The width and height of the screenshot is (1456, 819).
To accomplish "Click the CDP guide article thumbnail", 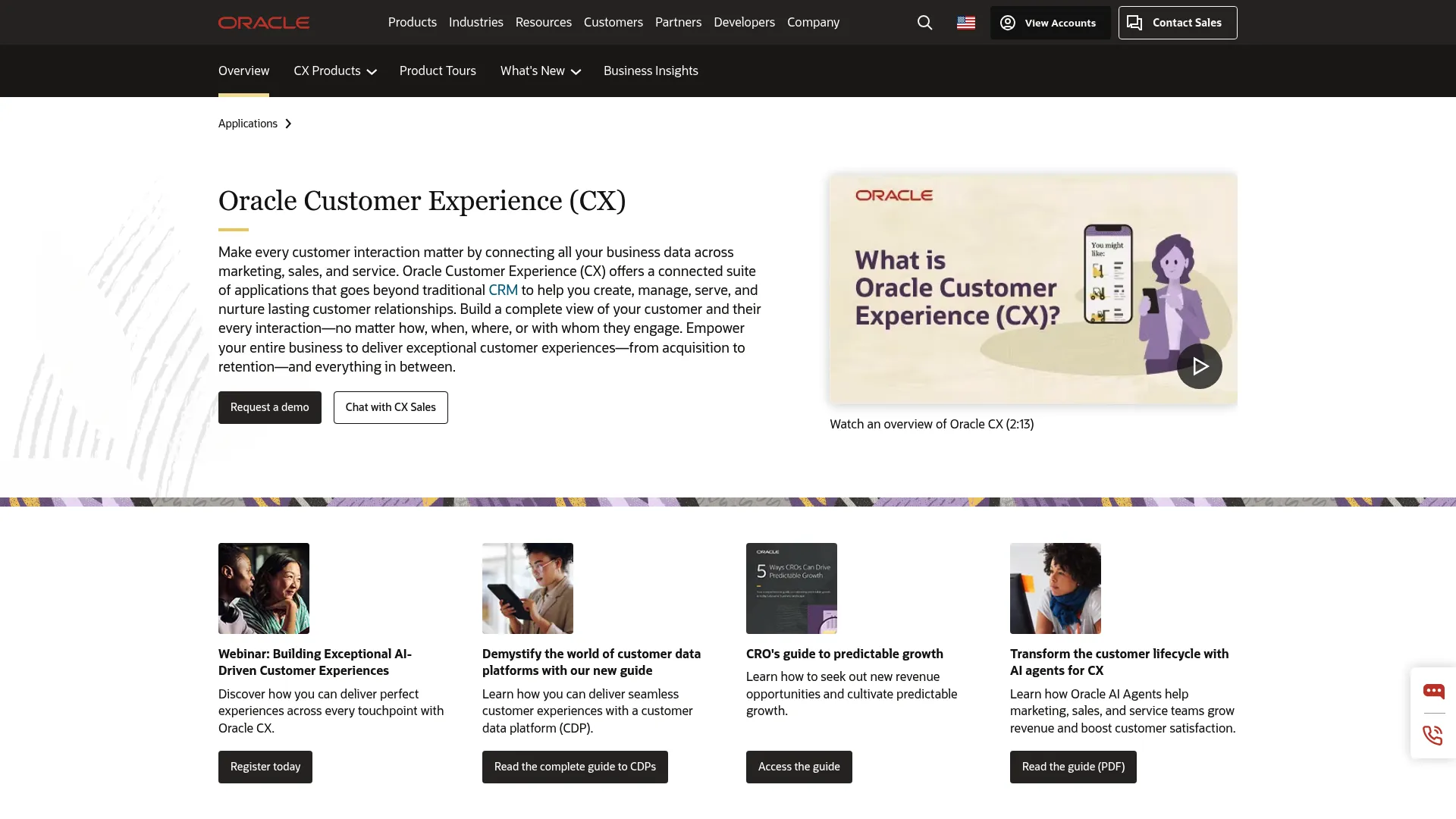I will [x=527, y=588].
